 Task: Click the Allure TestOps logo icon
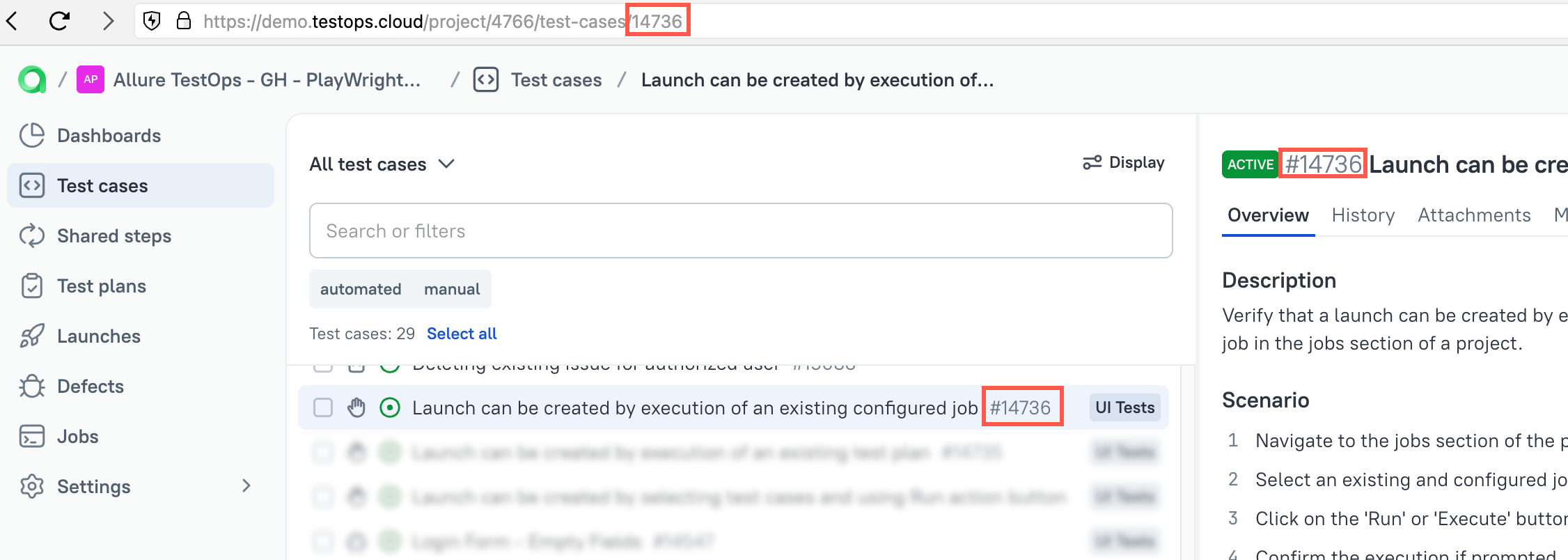32,80
